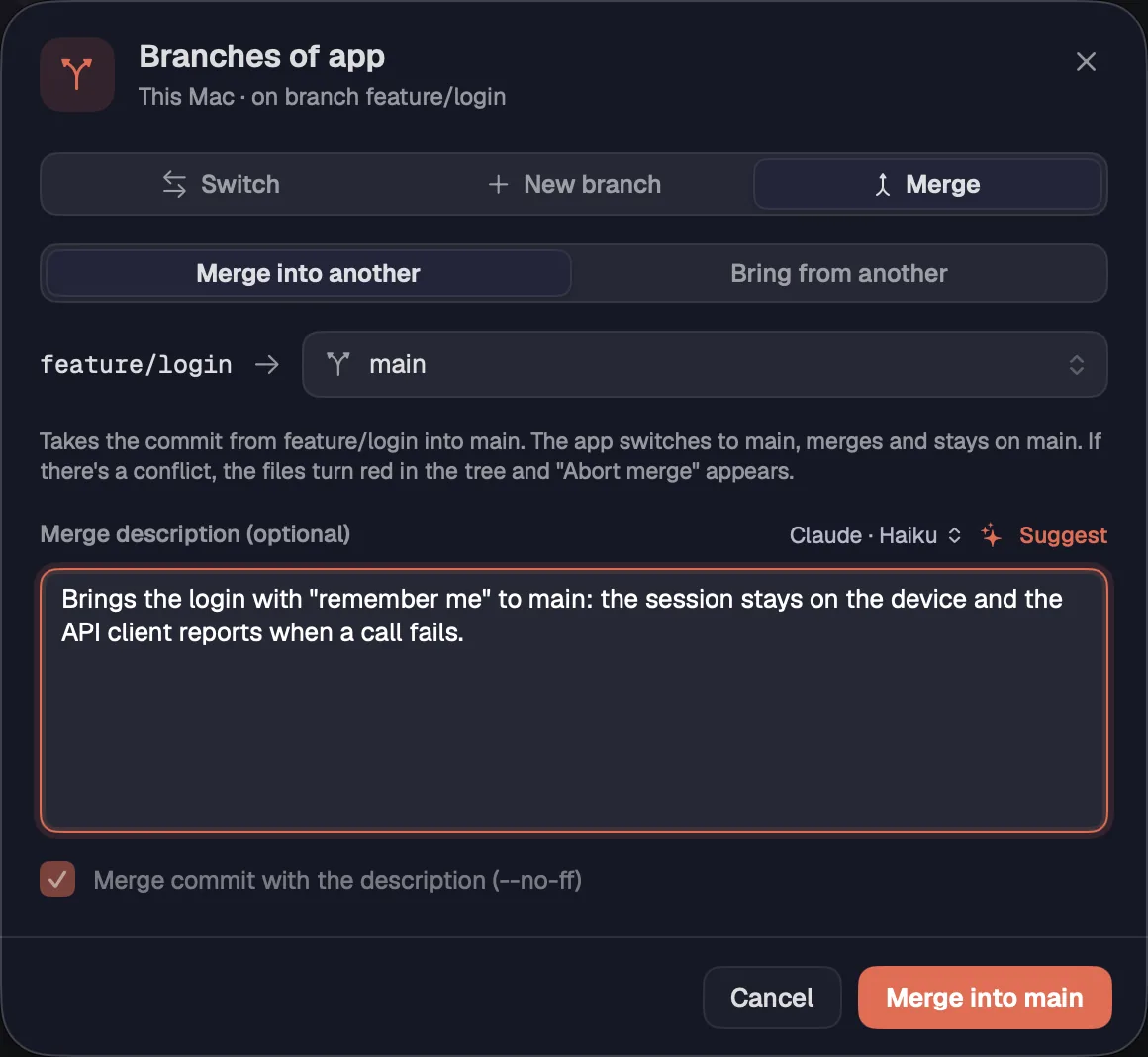
Task: Close the Branches of app dialog
Action: [1086, 61]
